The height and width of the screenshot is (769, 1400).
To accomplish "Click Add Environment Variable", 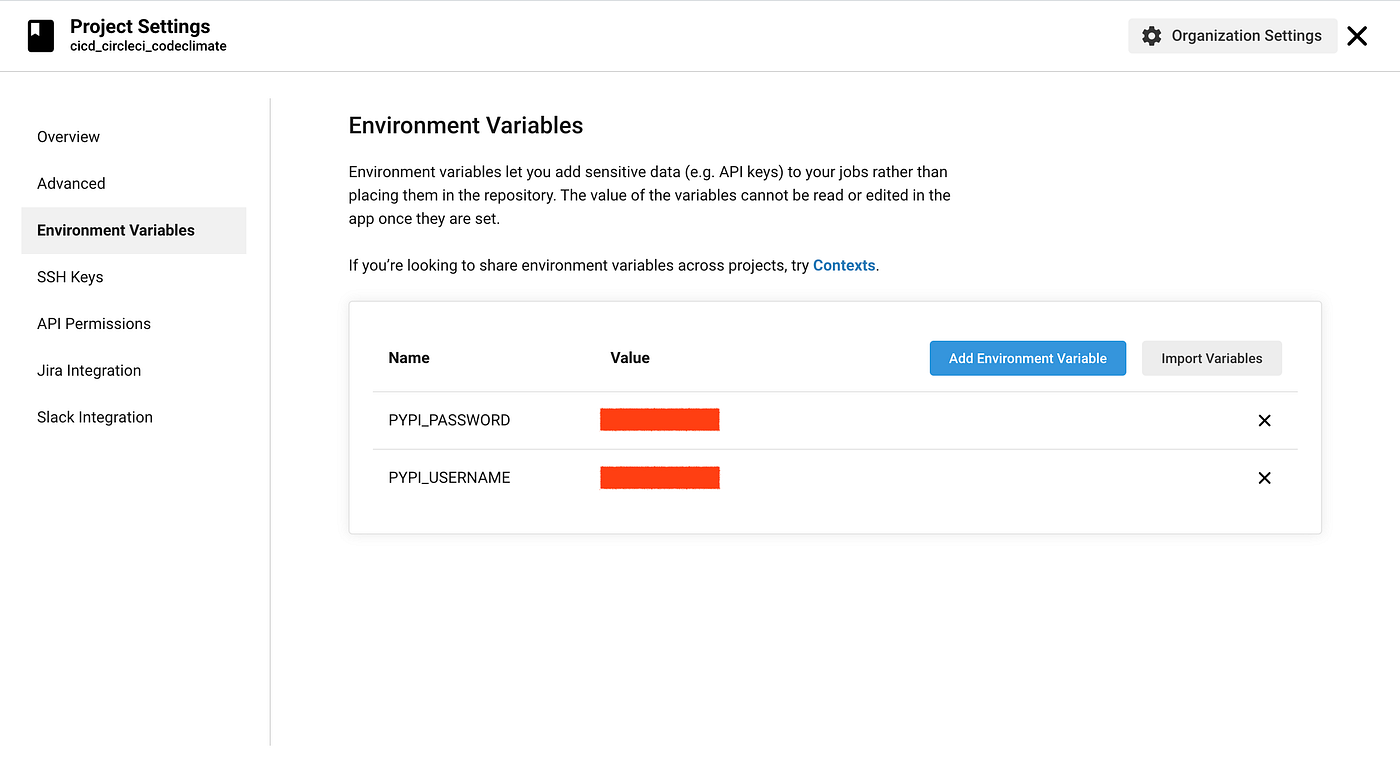I will click(x=1027, y=357).
